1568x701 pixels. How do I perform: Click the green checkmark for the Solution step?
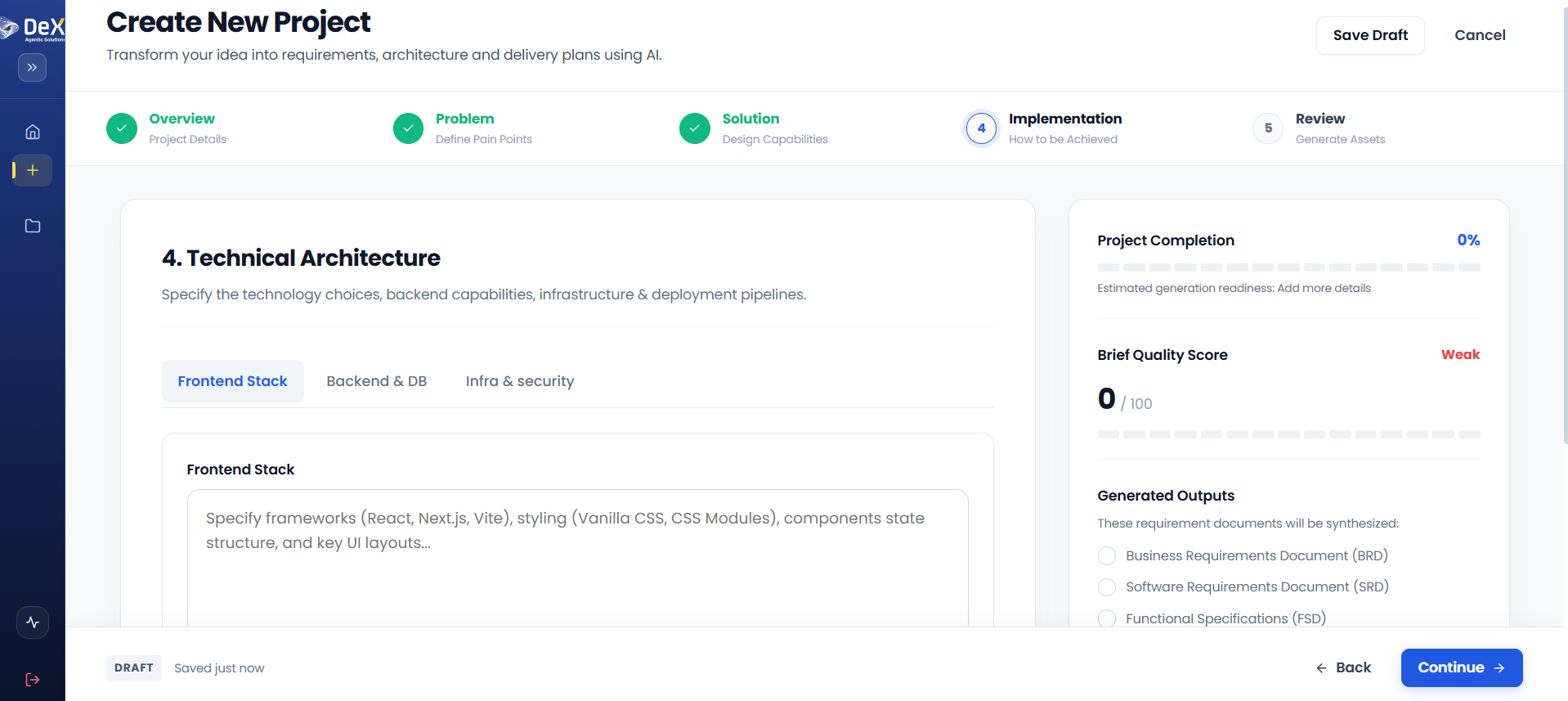point(695,128)
